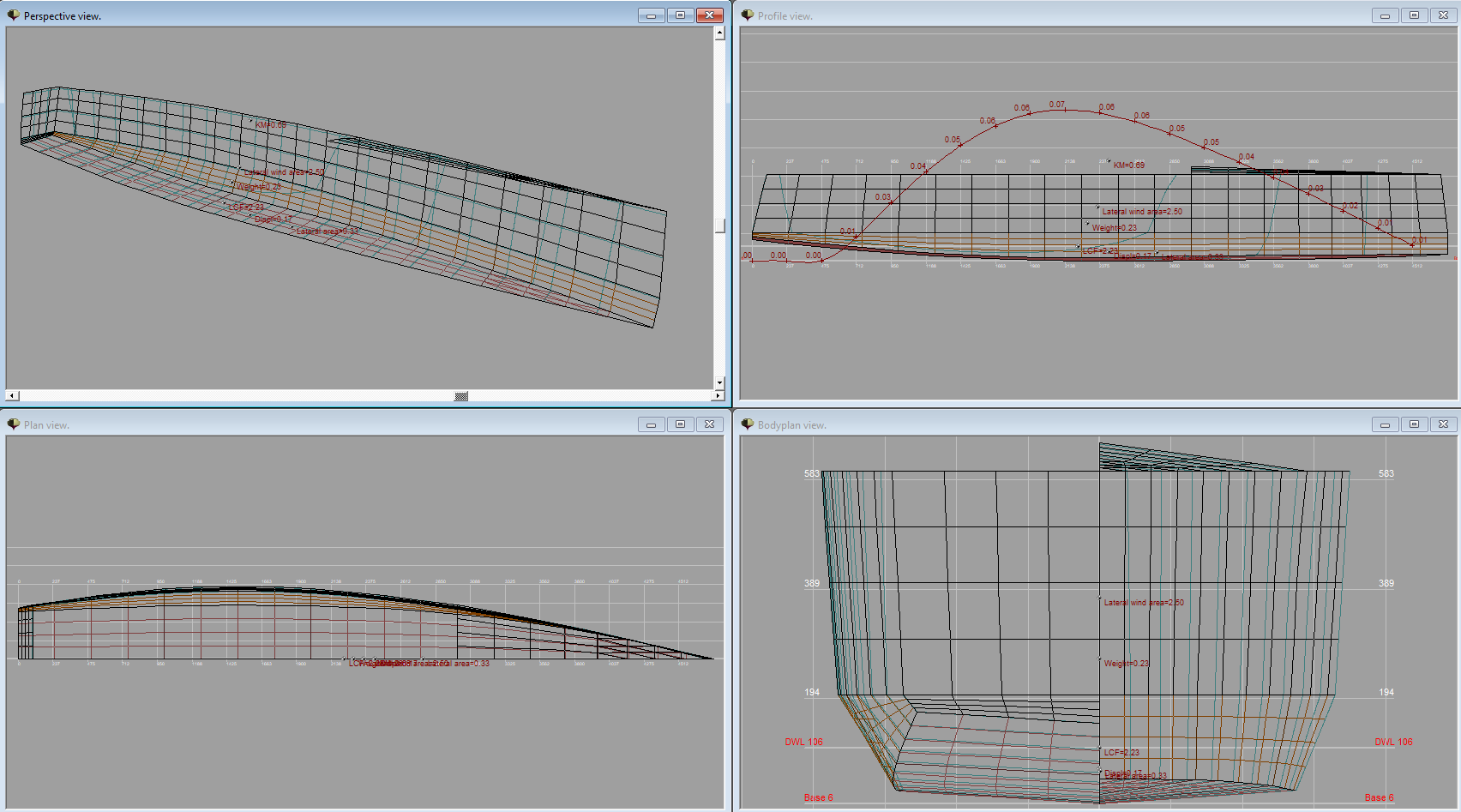
Task: Minimize the Bodyplan view window
Action: click(1385, 424)
